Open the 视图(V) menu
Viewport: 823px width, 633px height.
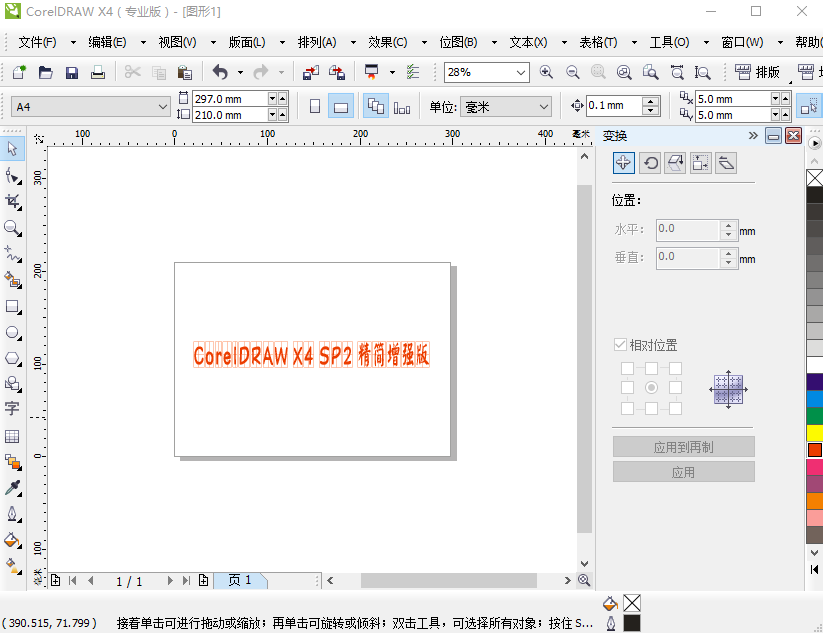177,42
